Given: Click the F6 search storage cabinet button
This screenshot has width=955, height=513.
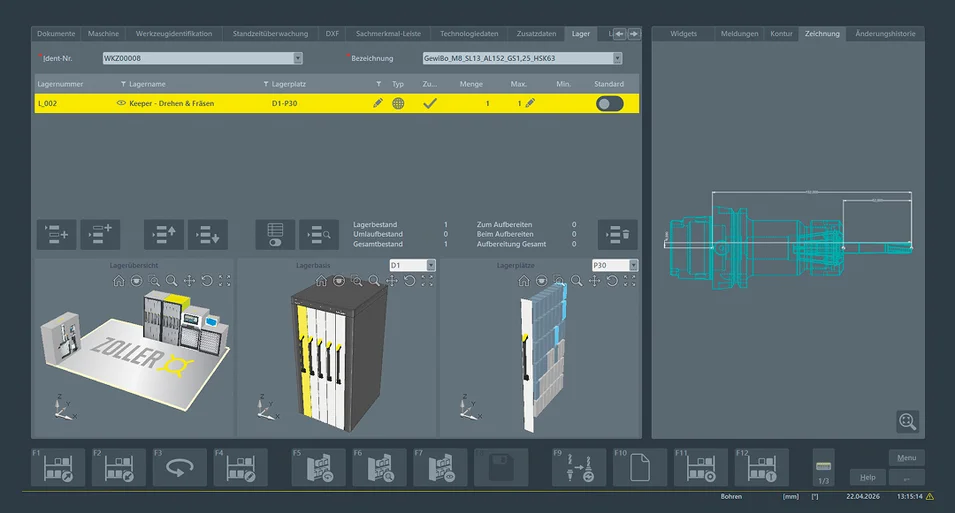Looking at the screenshot, I should [379, 467].
